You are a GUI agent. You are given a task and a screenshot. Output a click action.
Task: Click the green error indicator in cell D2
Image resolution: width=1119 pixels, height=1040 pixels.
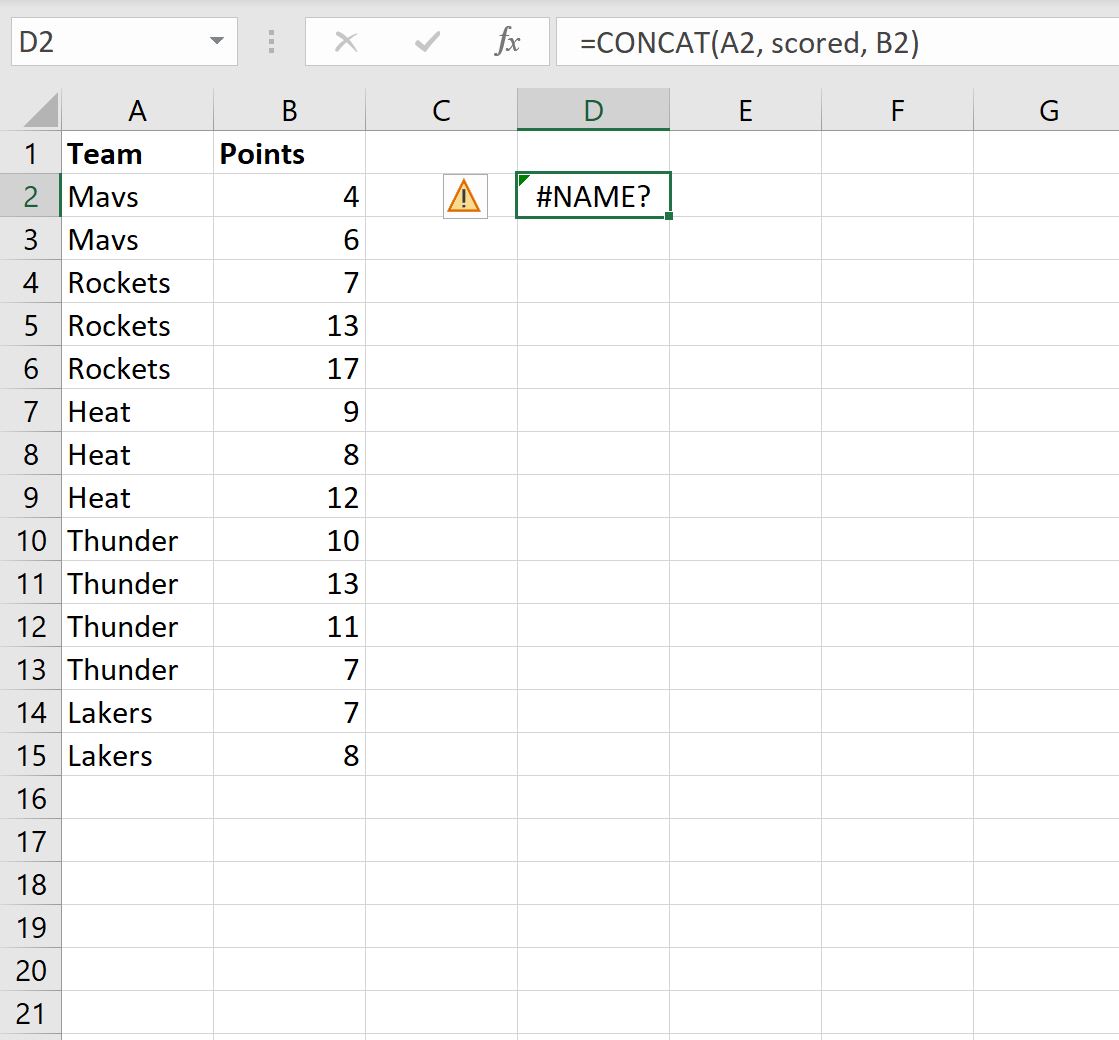pos(522,180)
